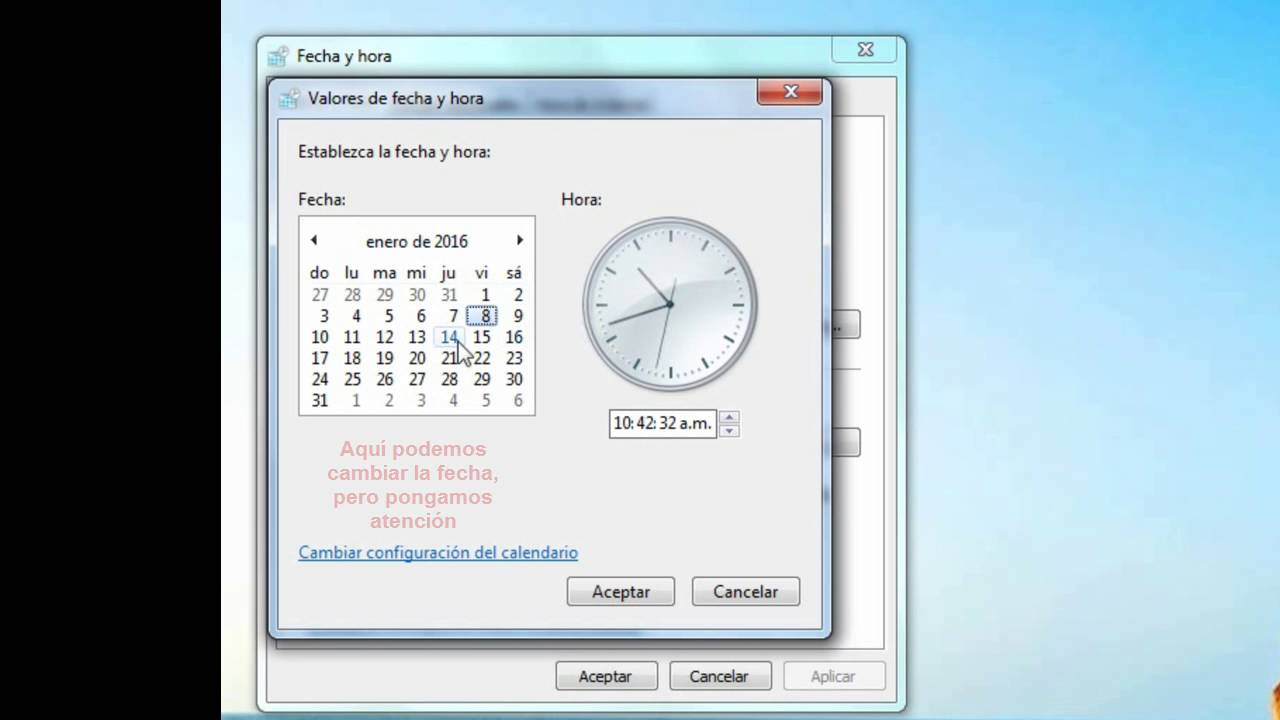Select day 12 in calendar
Image resolution: width=1280 pixels, height=720 pixels.
(385, 337)
